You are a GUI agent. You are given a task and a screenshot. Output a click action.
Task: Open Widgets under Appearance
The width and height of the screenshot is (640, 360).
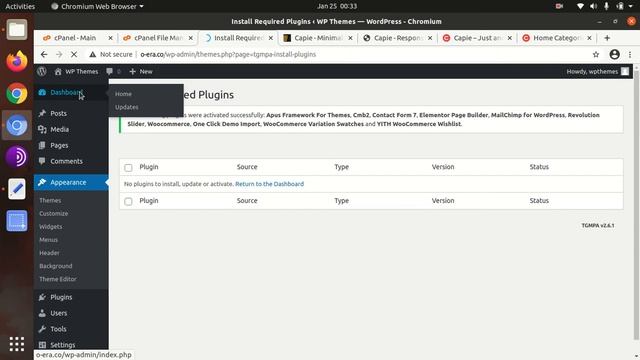(x=51, y=227)
